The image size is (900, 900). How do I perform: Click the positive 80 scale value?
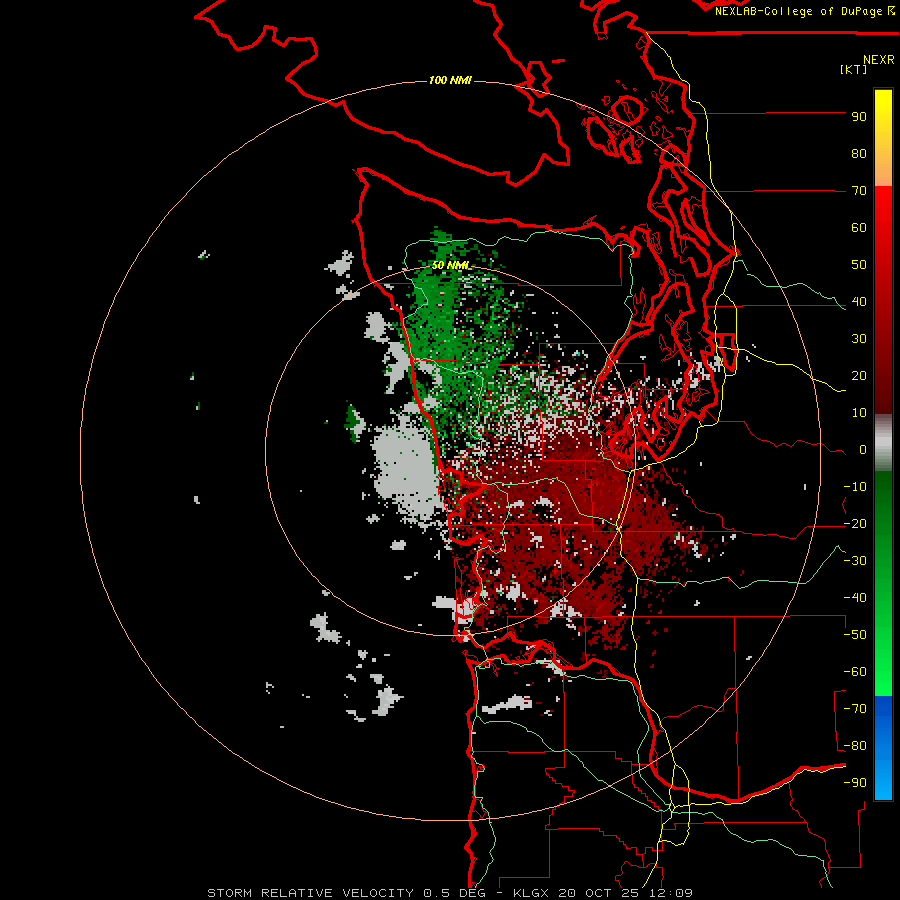coord(859,154)
